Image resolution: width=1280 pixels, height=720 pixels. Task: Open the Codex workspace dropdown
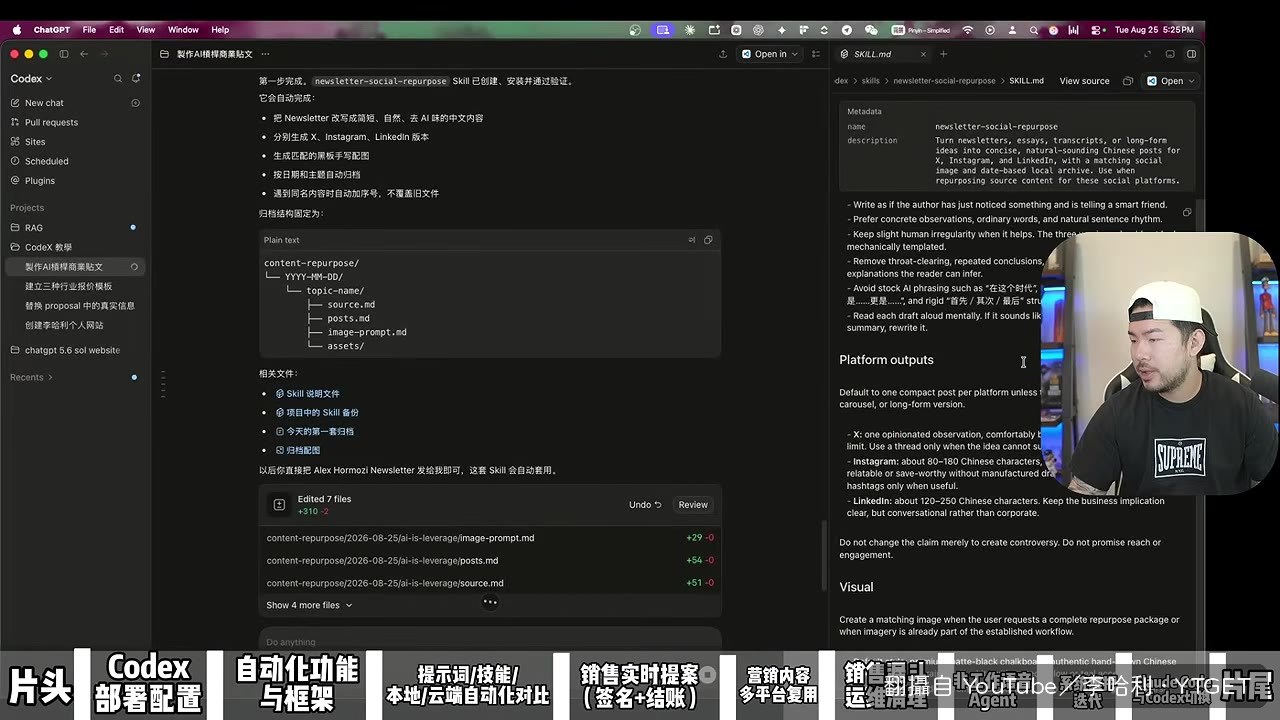coord(31,78)
